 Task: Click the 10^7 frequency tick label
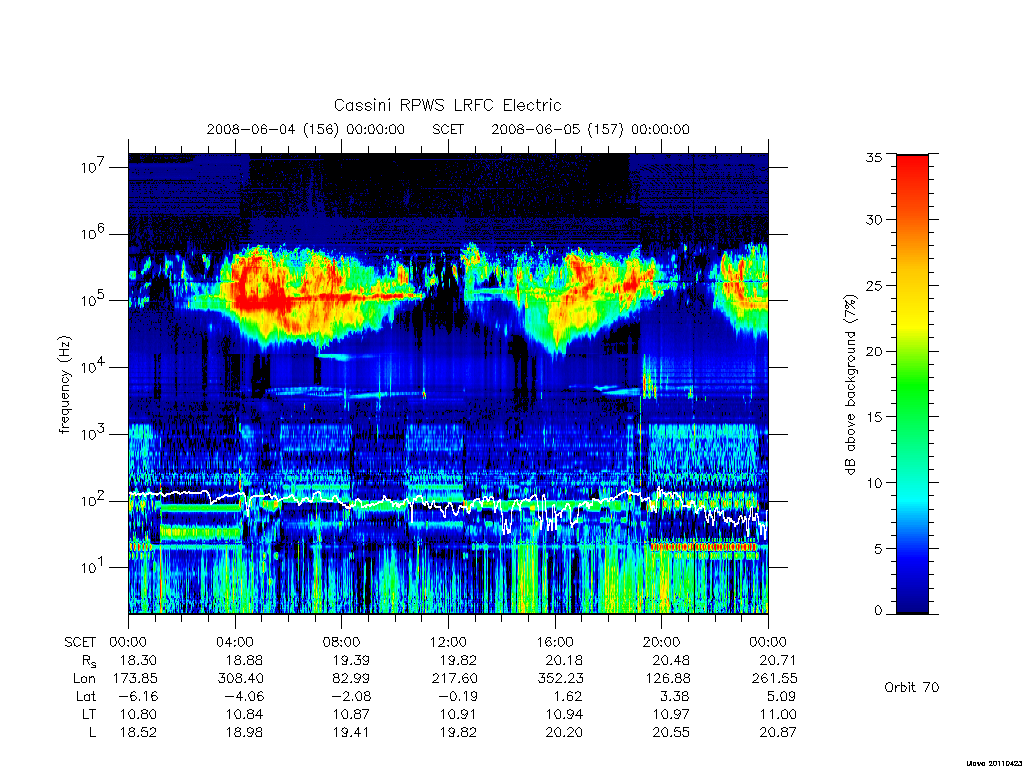[94, 167]
